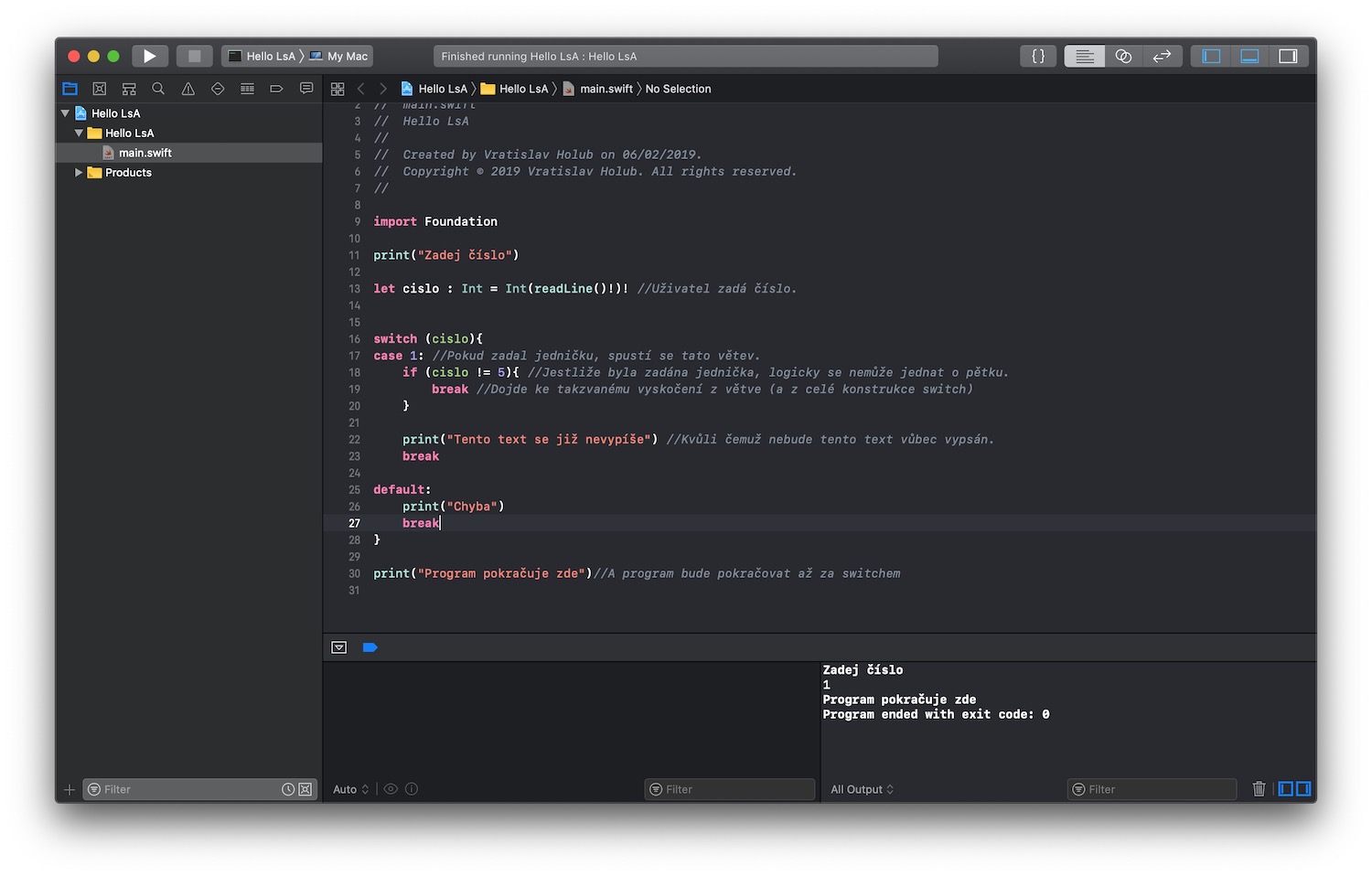Open the Debug navigator
Screen dimensions: 1372x876
click(247, 89)
